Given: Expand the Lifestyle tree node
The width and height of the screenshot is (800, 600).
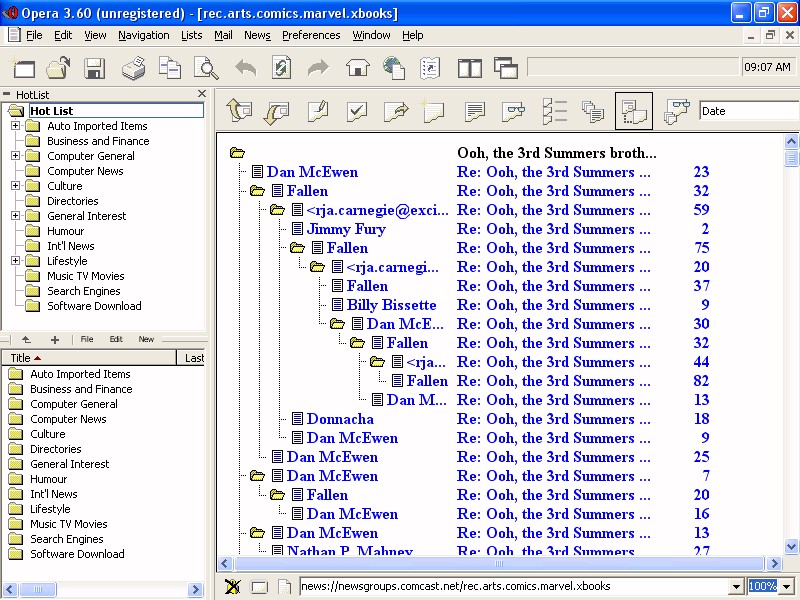Looking at the screenshot, I should tap(16, 261).
